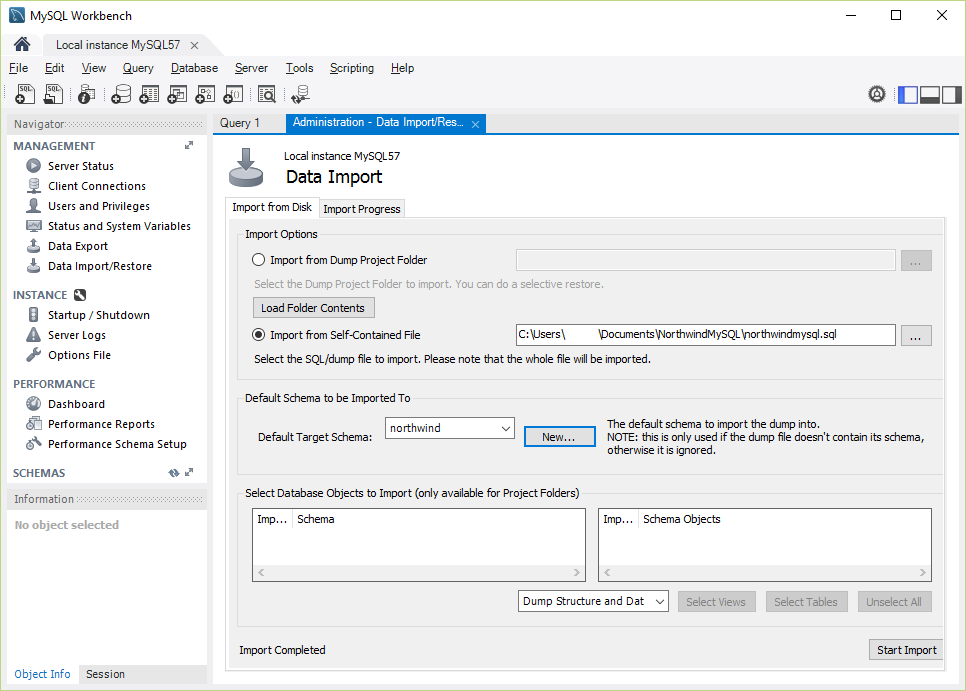Select Import from Dump Project Folder

pyautogui.click(x=259, y=260)
